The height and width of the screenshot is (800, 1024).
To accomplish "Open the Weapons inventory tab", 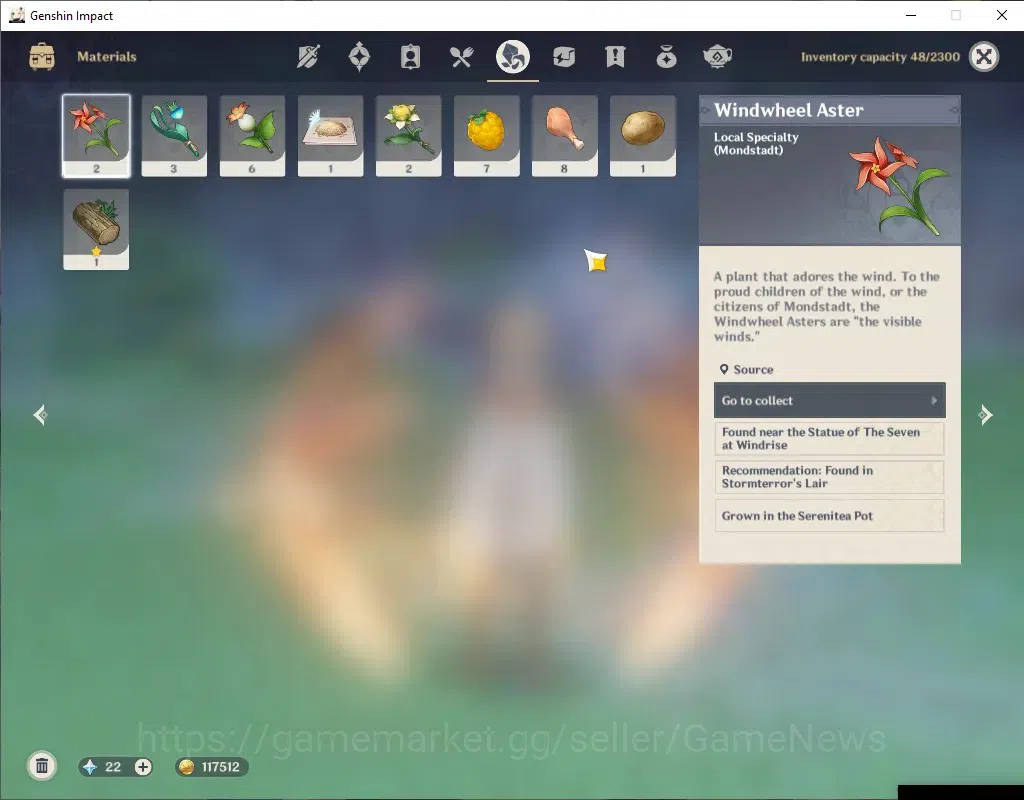I will coord(308,57).
